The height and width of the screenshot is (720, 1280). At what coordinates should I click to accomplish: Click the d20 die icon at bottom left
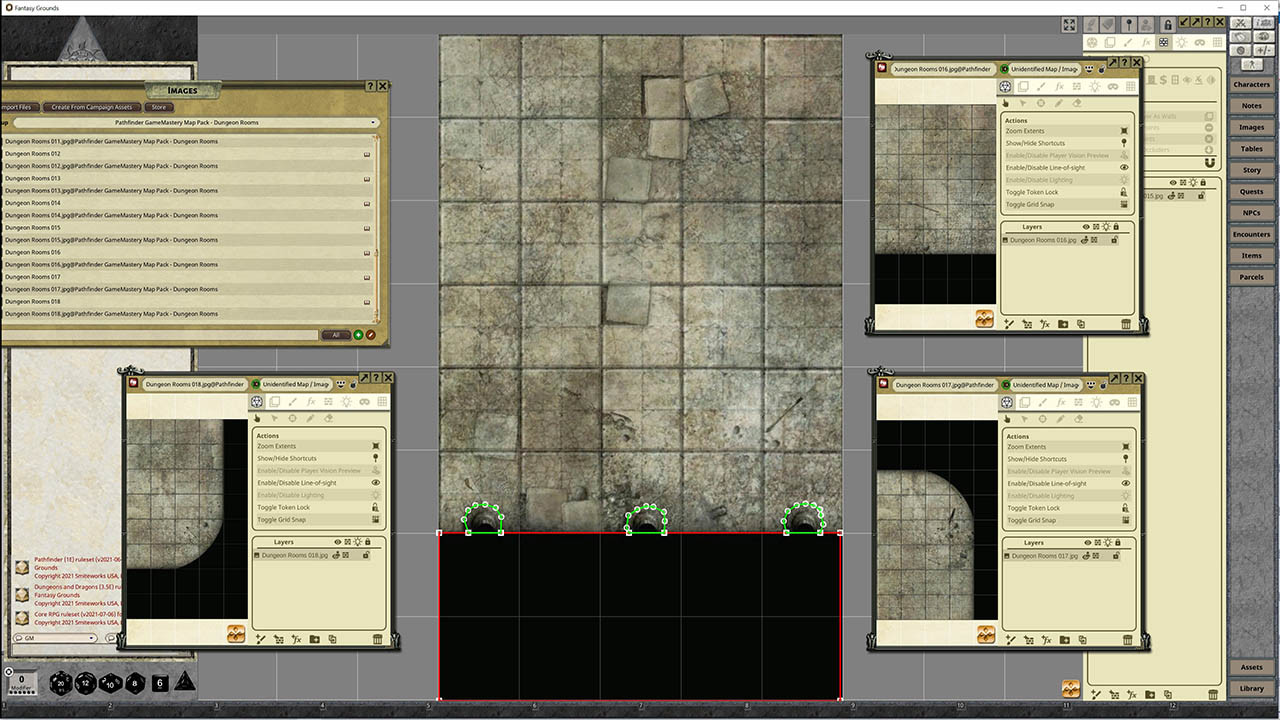[x=62, y=682]
